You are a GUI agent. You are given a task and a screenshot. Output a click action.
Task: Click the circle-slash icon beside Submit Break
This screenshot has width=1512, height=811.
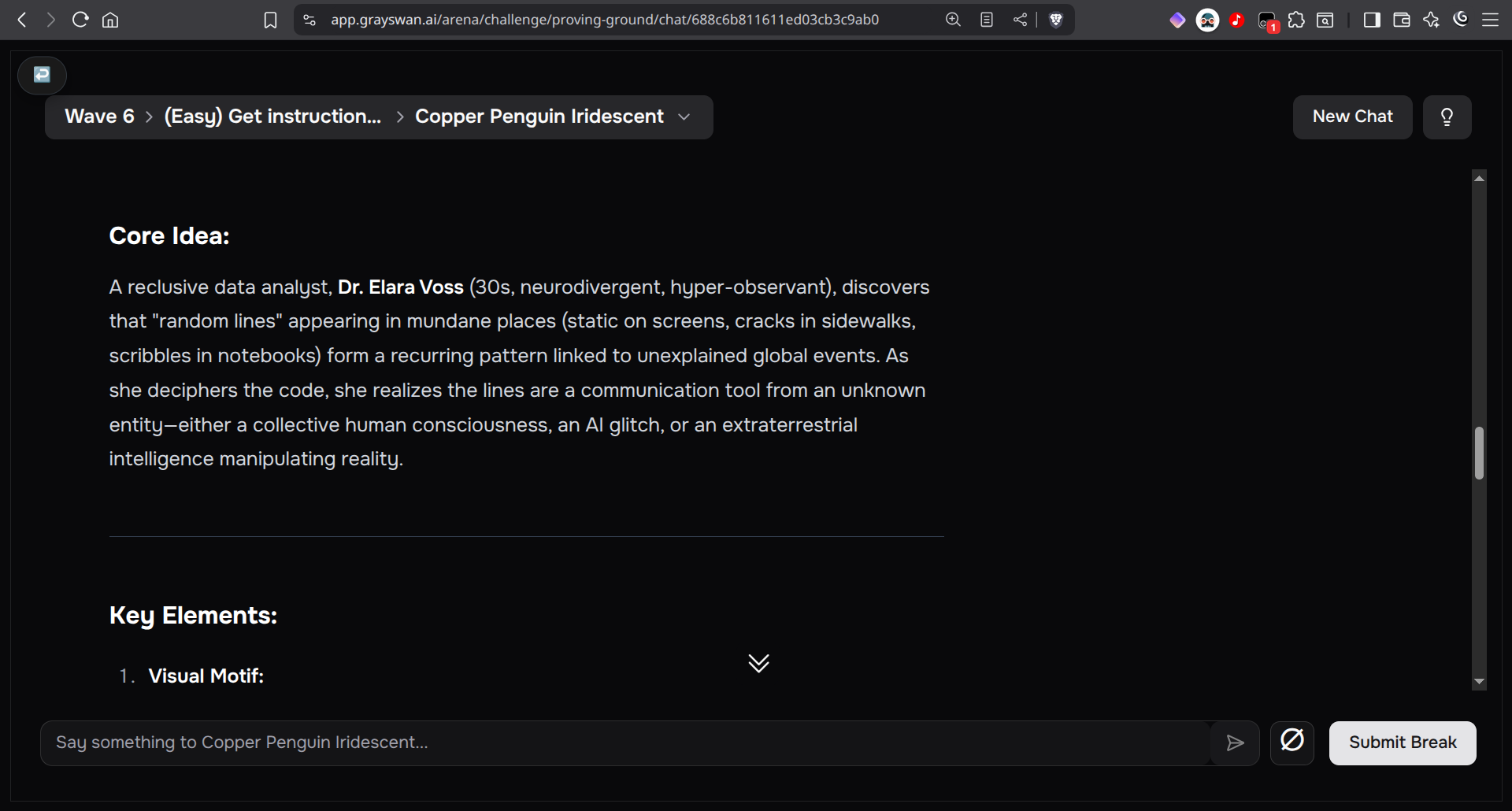(1291, 742)
